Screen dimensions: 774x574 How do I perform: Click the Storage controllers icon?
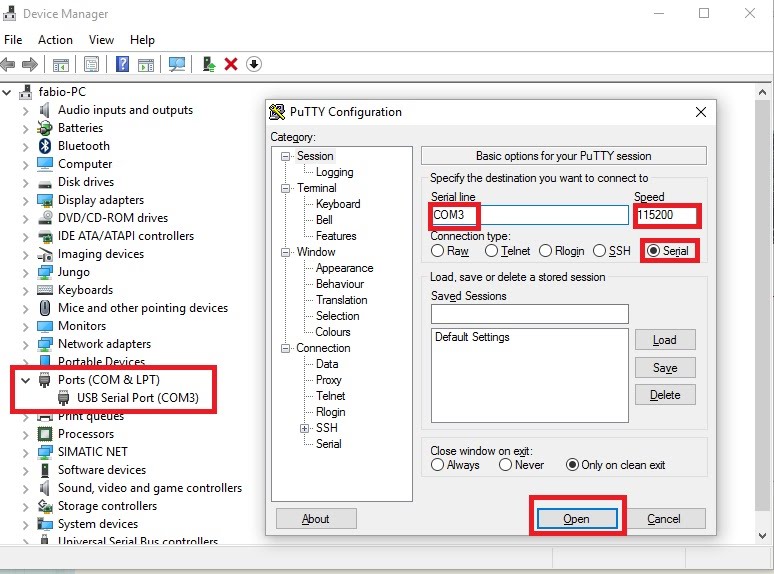click(x=45, y=506)
